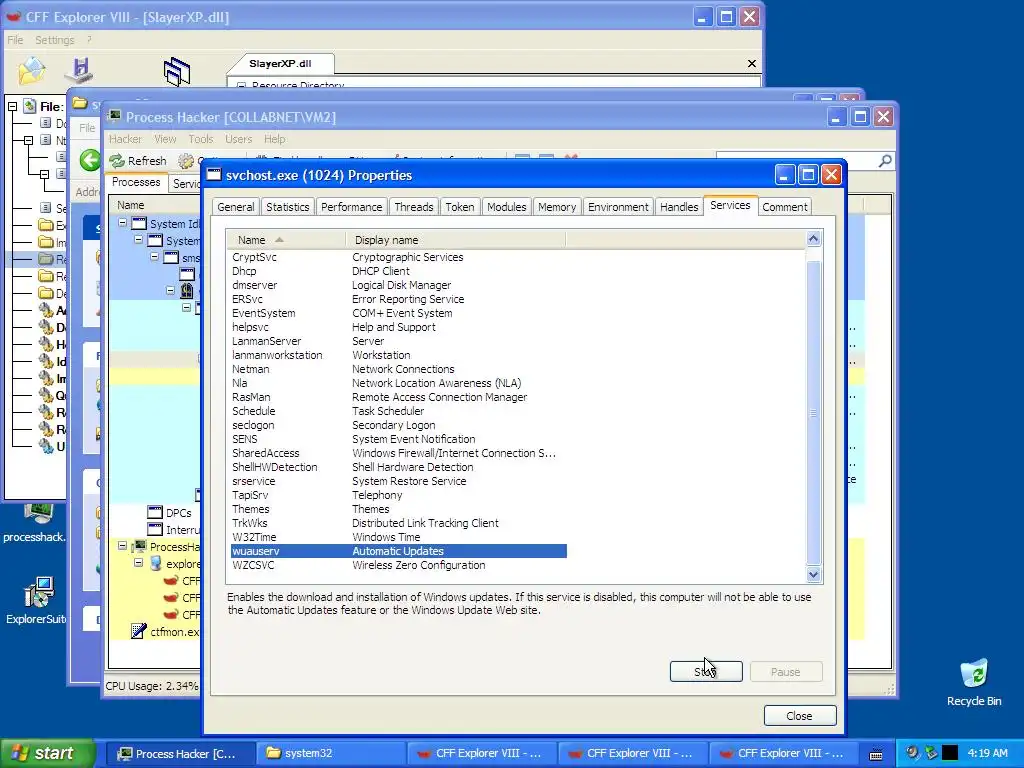
Task: Click the keyboard icon in the taskbar
Action: [876, 754]
